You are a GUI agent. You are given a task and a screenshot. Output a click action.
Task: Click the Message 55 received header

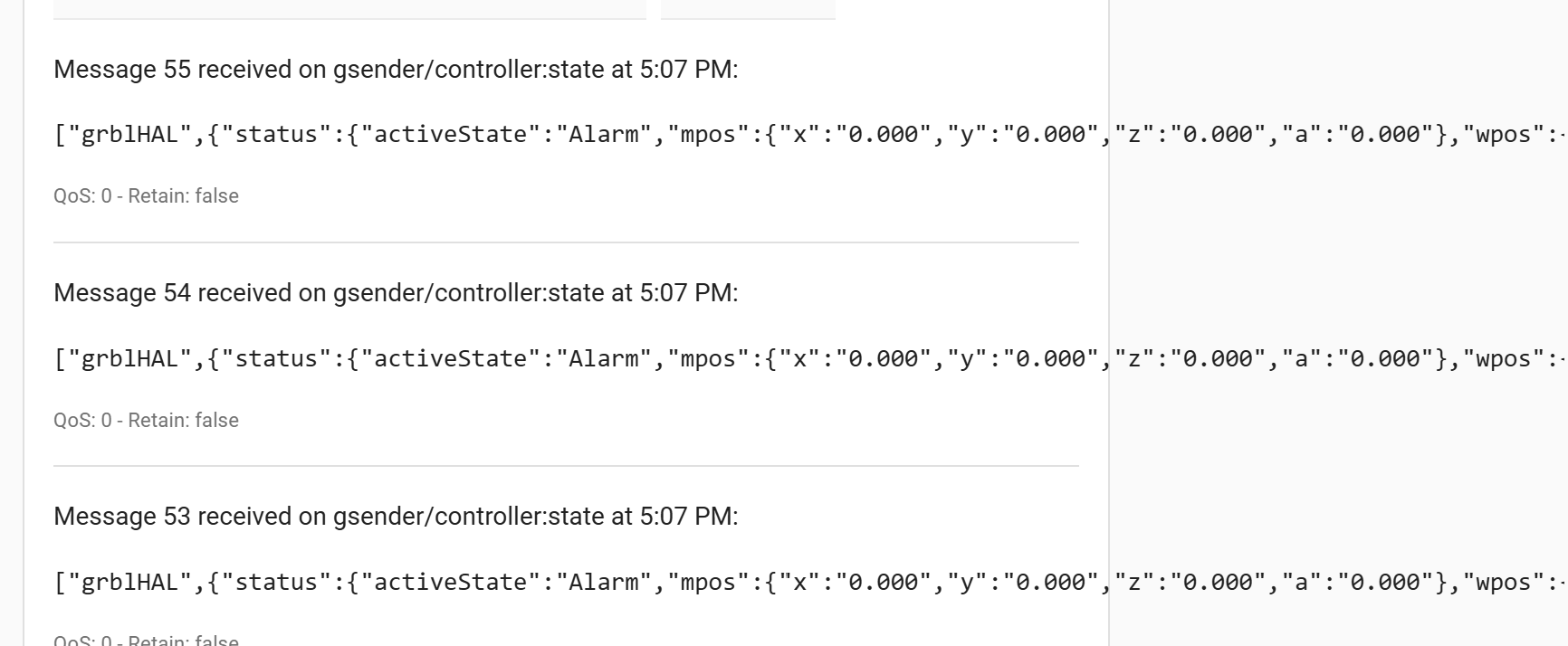(396, 70)
